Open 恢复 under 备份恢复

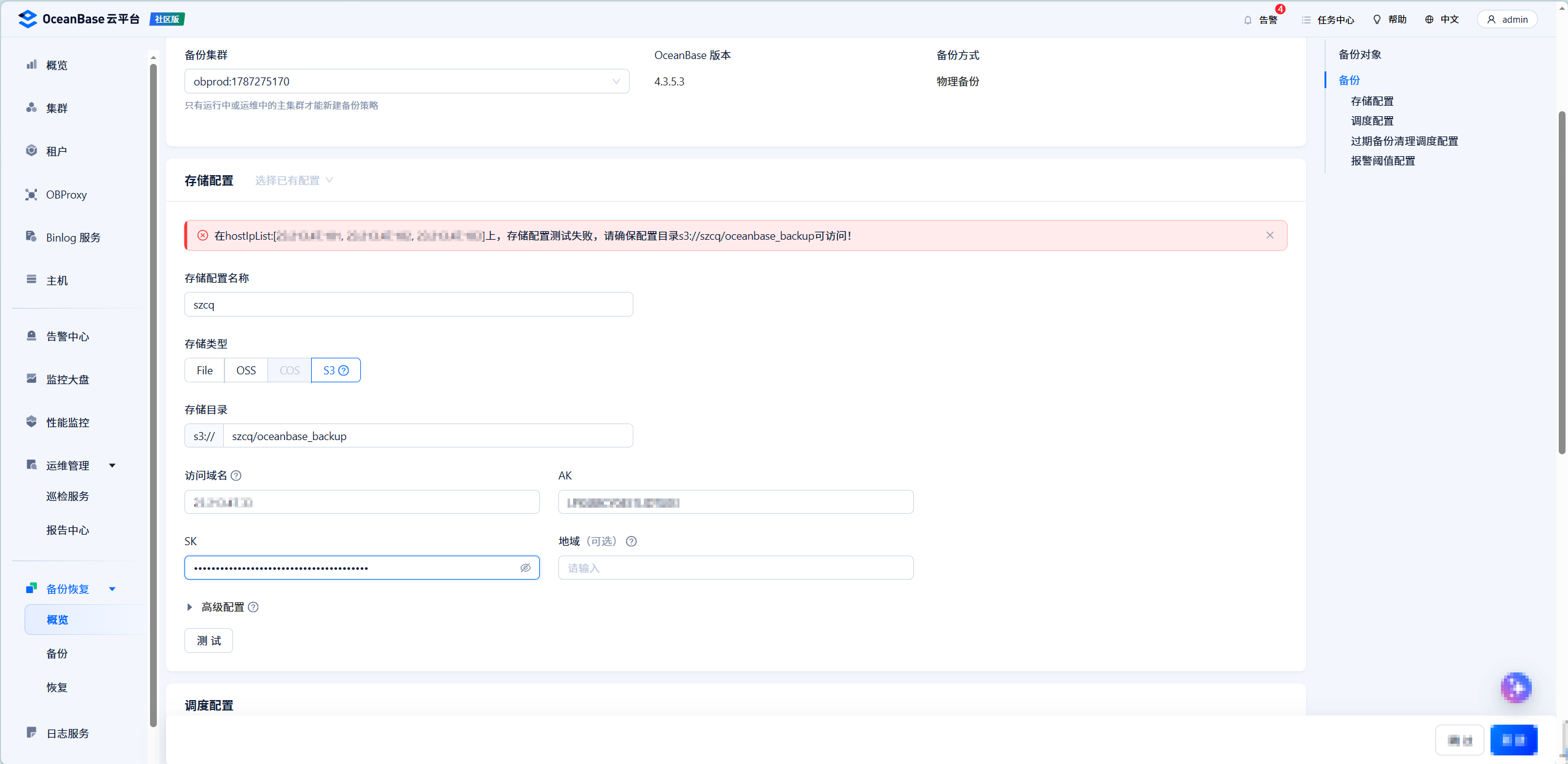click(57, 687)
